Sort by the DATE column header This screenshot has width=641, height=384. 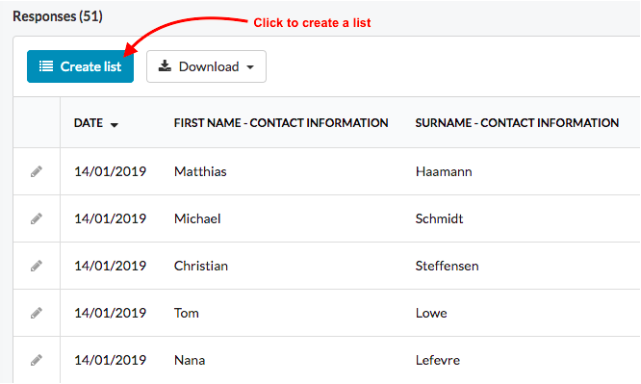(x=88, y=123)
